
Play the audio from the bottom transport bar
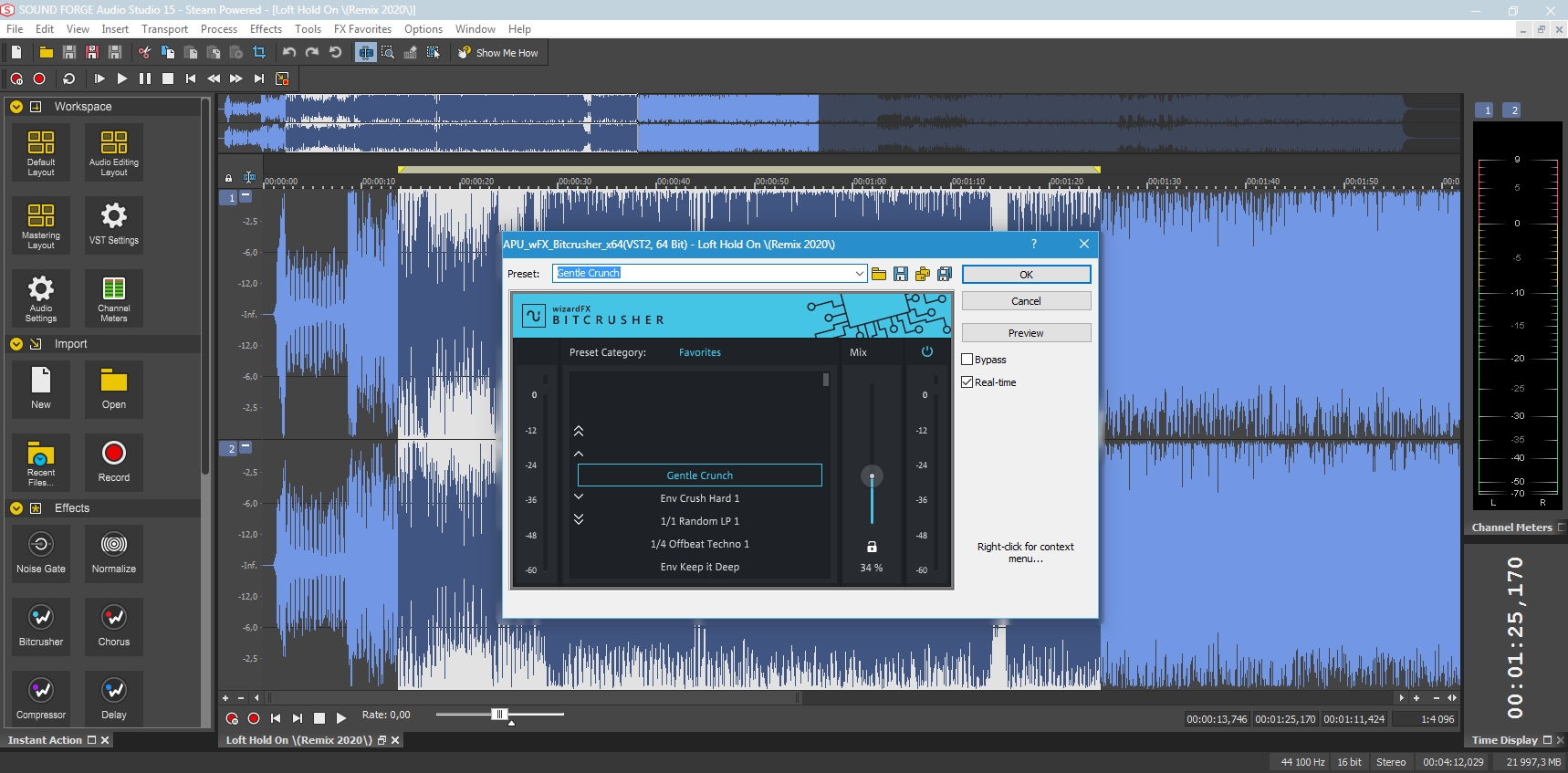(x=341, y=718)
